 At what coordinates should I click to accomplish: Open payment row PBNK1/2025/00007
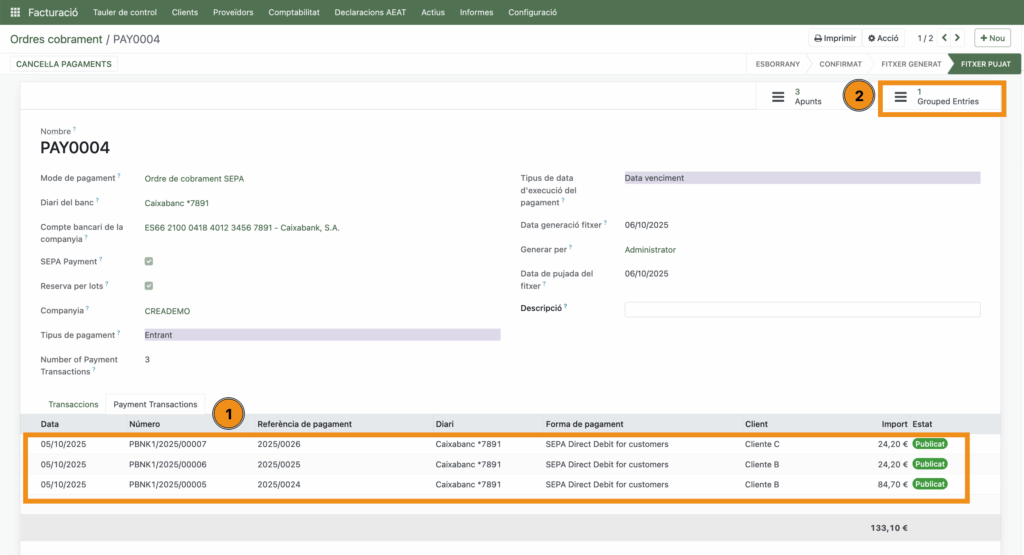pos(168,444)
